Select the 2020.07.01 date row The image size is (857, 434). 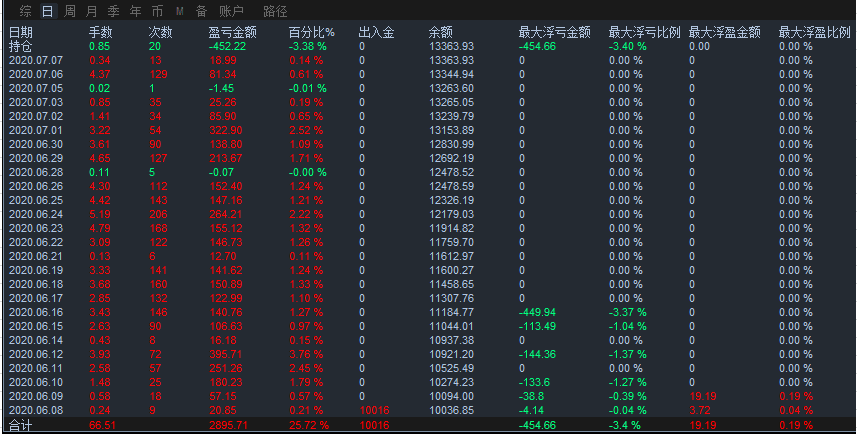[x=36, y=131]
